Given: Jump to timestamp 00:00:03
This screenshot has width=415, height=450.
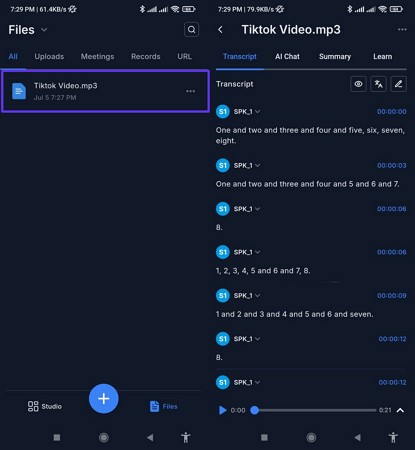Looking at the screenshot, I should point(392,165).
